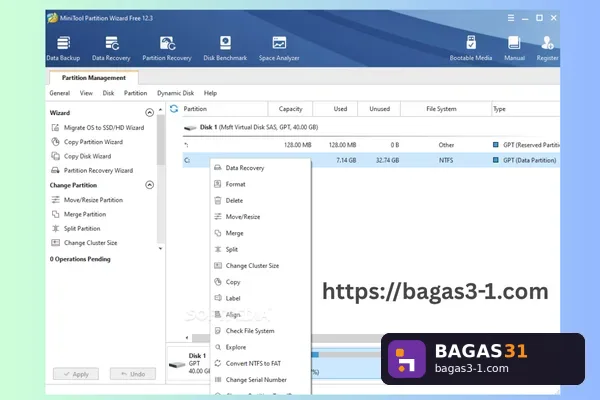Select Change Serial Number in the context menu
Screen dimensions: 600x400
260,380
